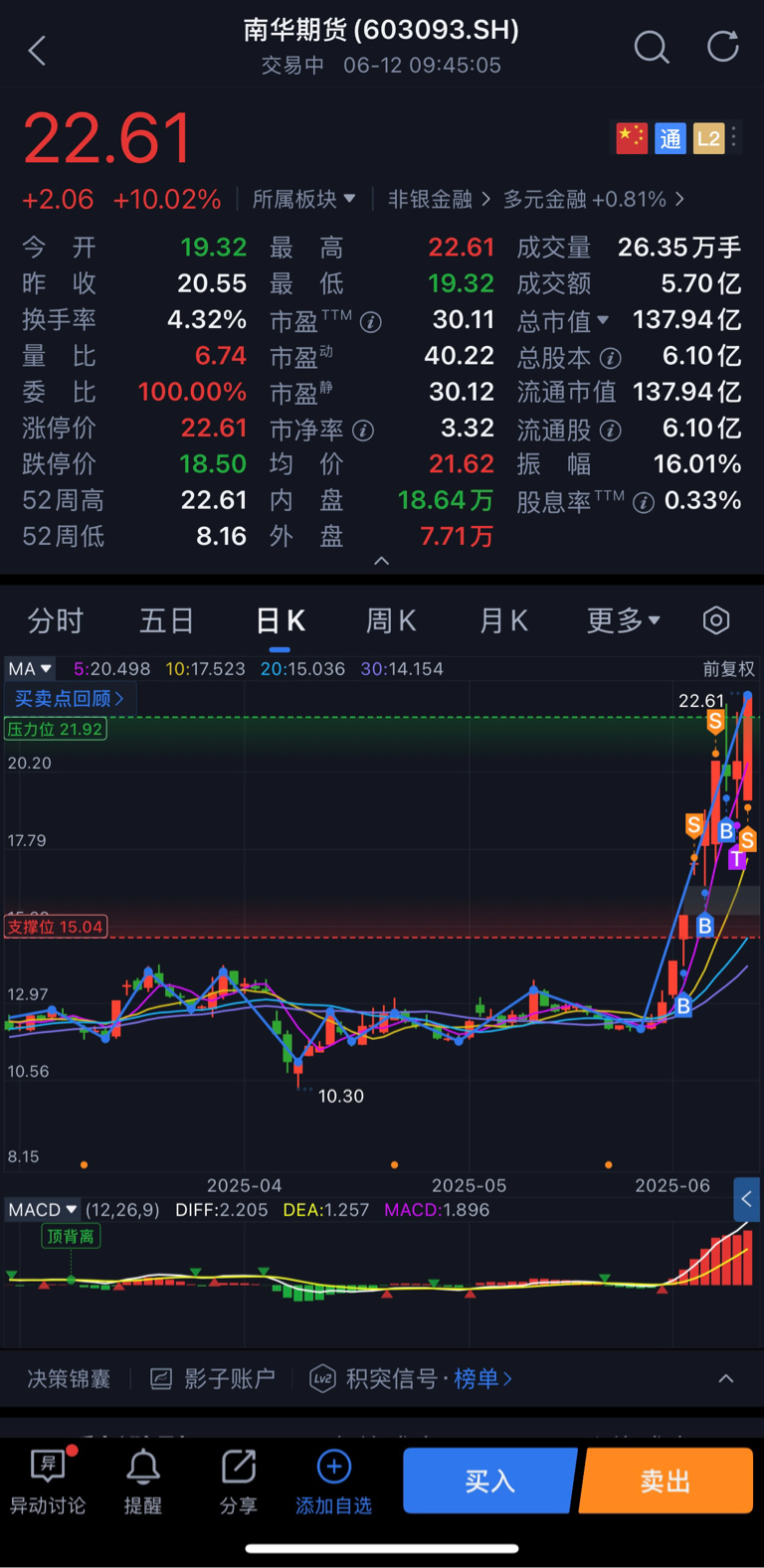Viewport: 764px width, 1568px height.
Task: Tap the 卖出 sell button
Action: [x=667, y=1481]
